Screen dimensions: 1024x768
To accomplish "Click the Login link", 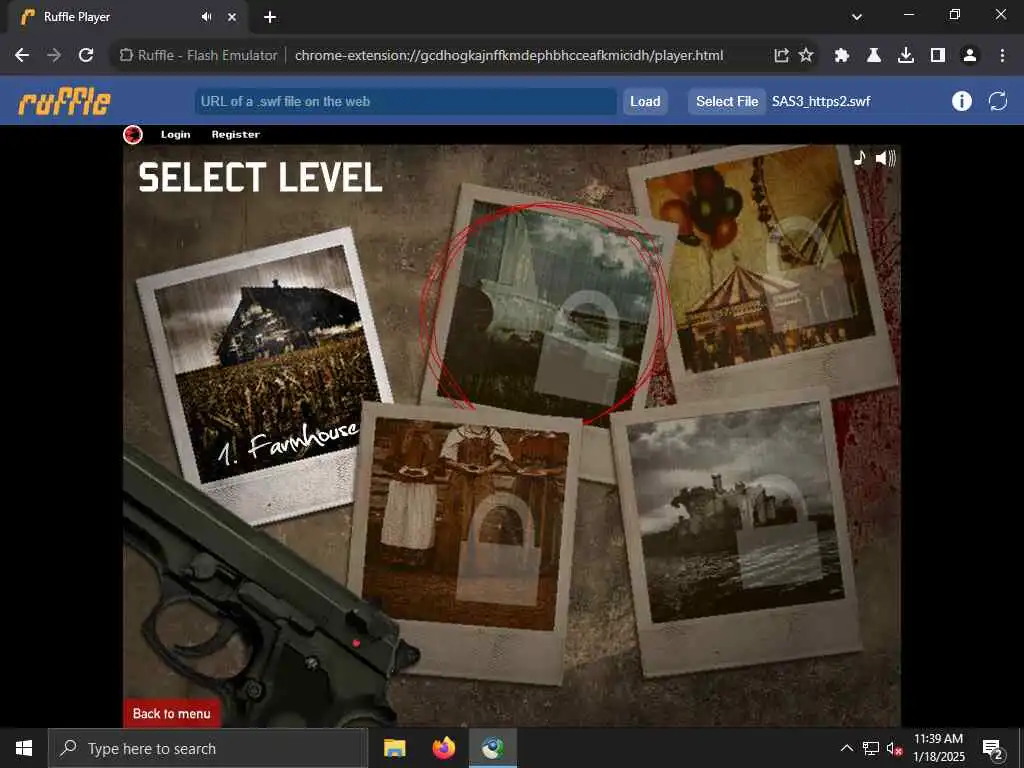I will pyautogui.click(x=176, y=135).
